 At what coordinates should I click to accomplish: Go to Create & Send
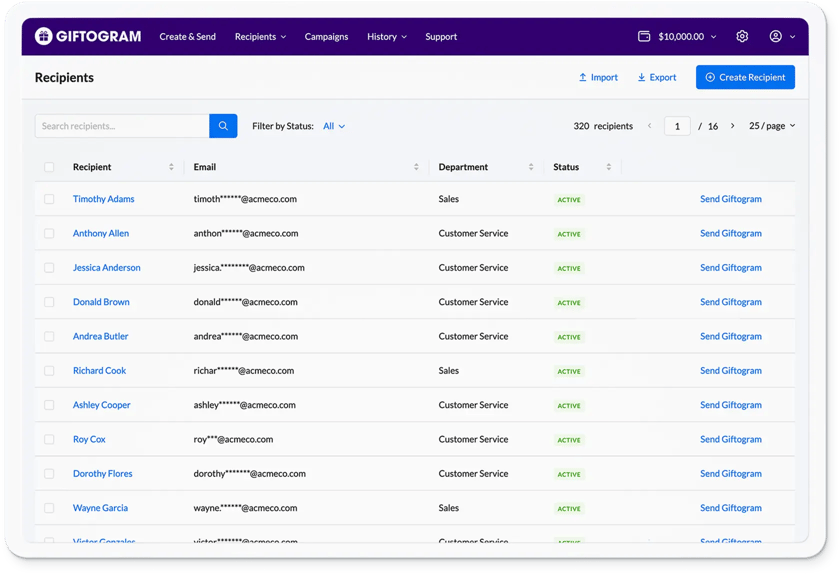coord(187,37)
